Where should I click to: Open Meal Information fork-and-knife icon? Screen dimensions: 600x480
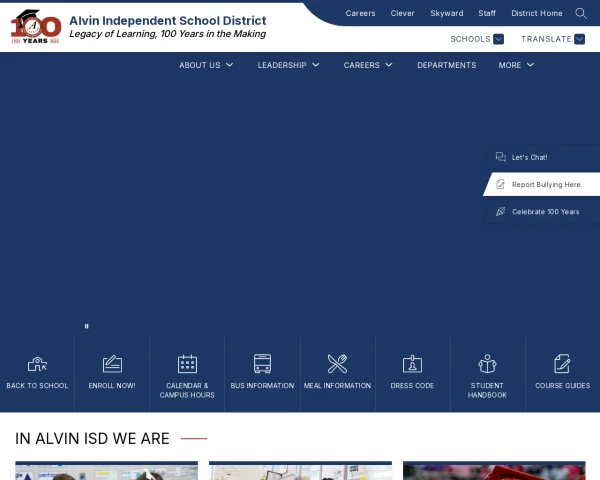(x=337, y=364)
